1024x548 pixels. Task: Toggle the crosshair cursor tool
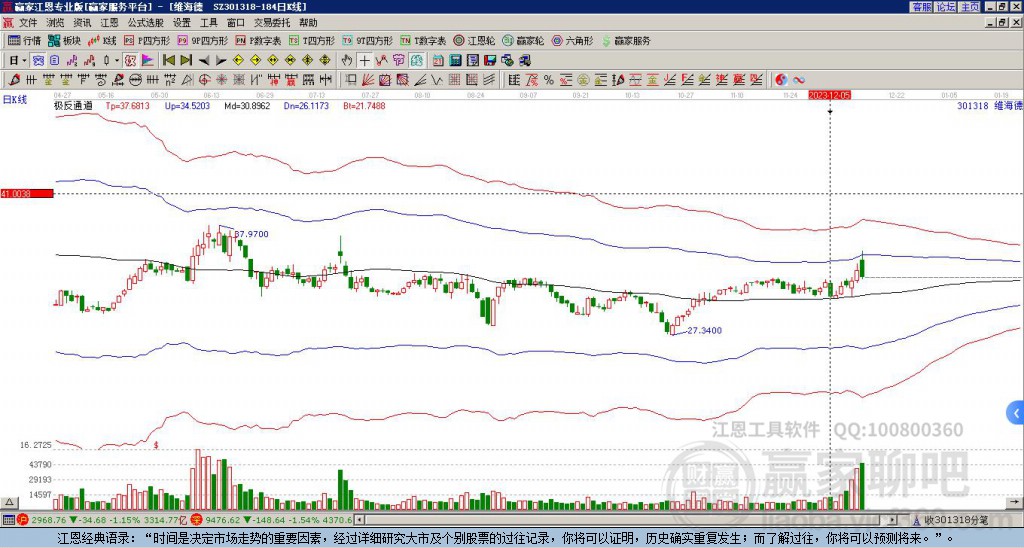364,61
